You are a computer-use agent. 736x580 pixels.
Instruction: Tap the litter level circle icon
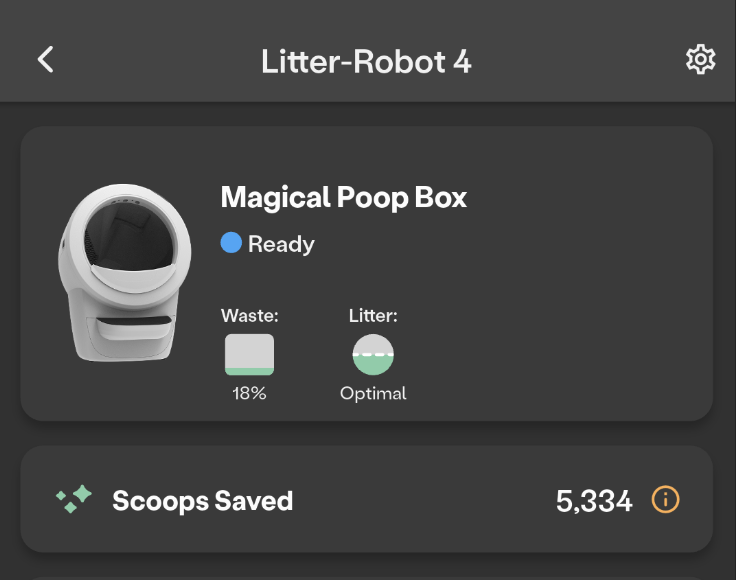pyautogui.click(x=373, y=355)
